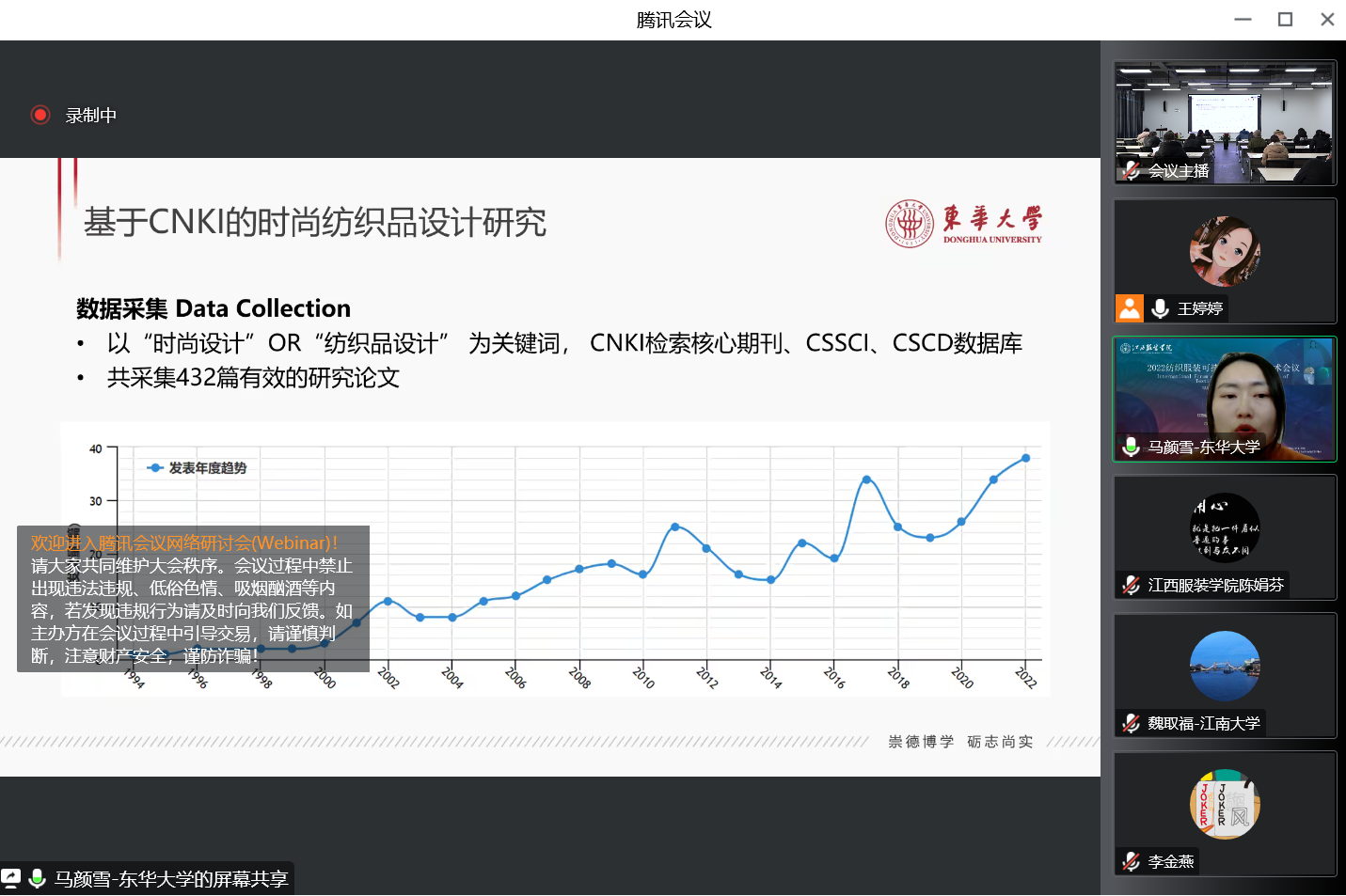Click the Donghua University logo on slide

tap(963, 224)
